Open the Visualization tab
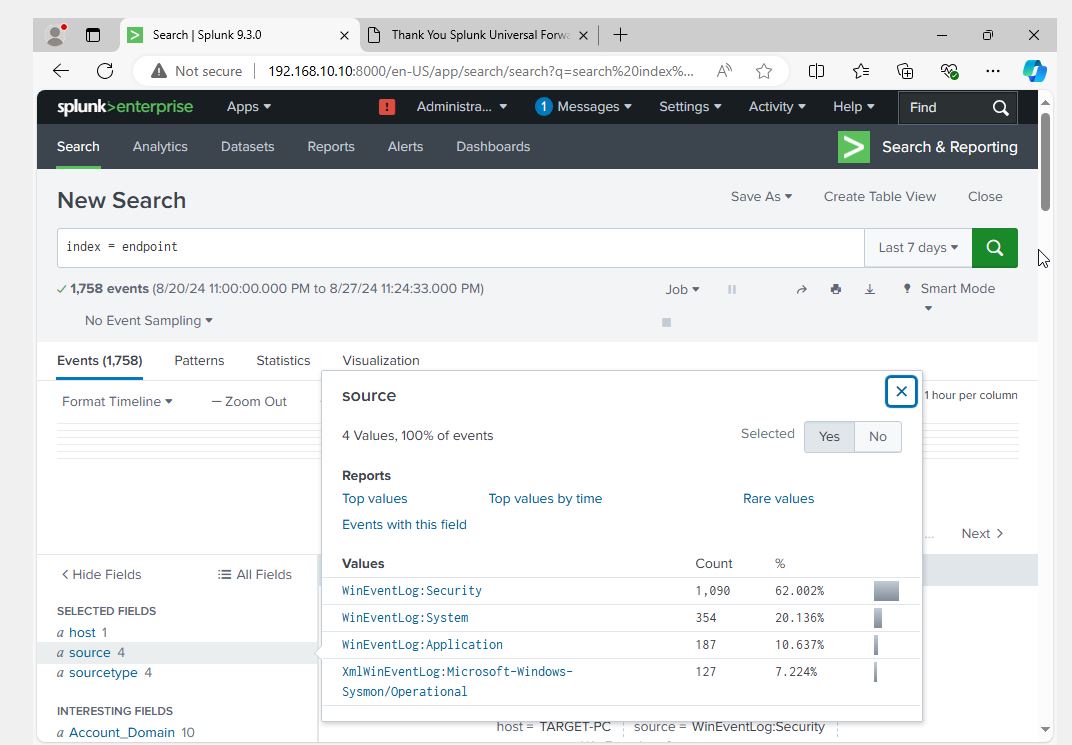 point(381,360)
